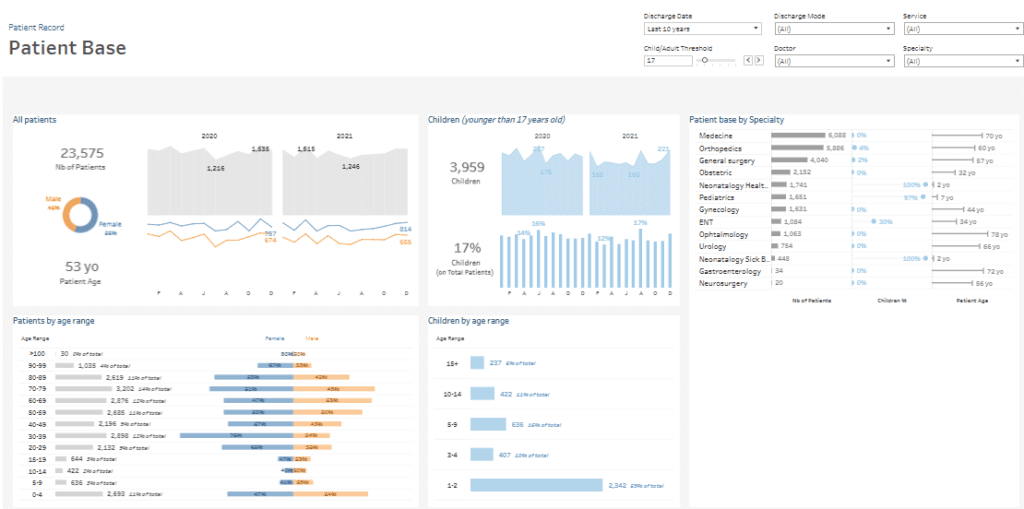Click the Male legend header in Patients by age range

pos(312,338)
